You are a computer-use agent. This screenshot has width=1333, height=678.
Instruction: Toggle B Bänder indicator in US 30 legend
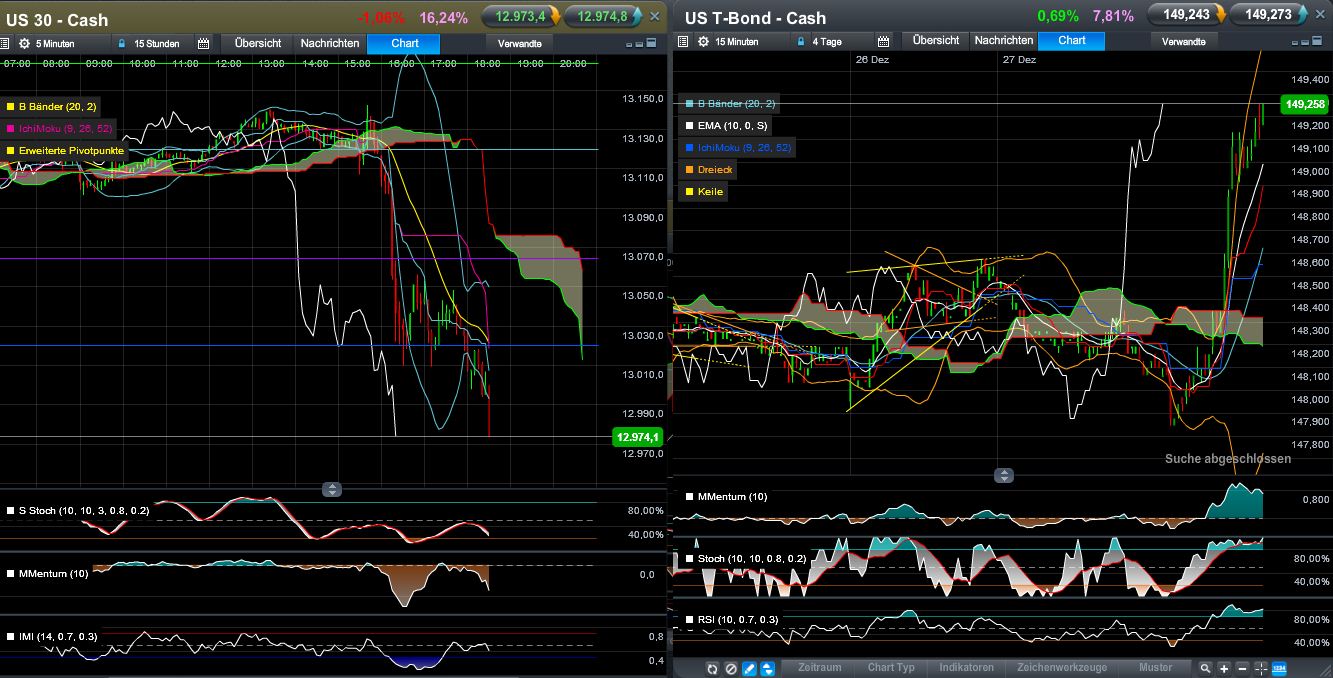[x=56, y=106]
